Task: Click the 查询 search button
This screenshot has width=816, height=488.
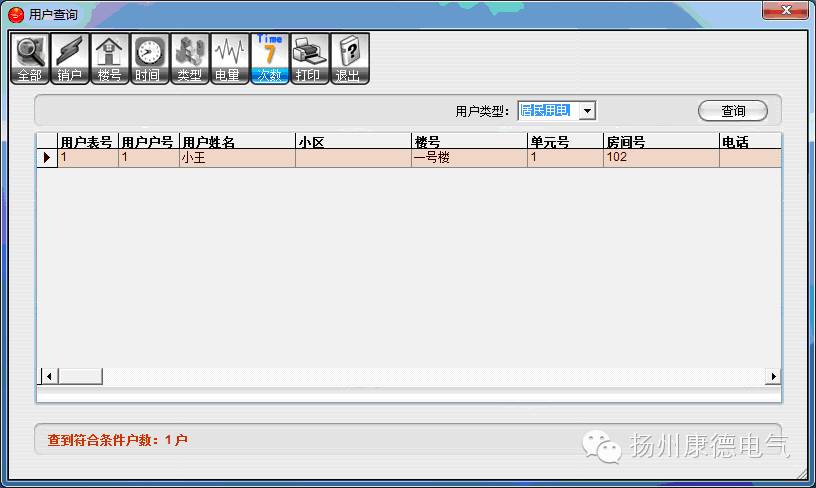Action: coord(733,111)
